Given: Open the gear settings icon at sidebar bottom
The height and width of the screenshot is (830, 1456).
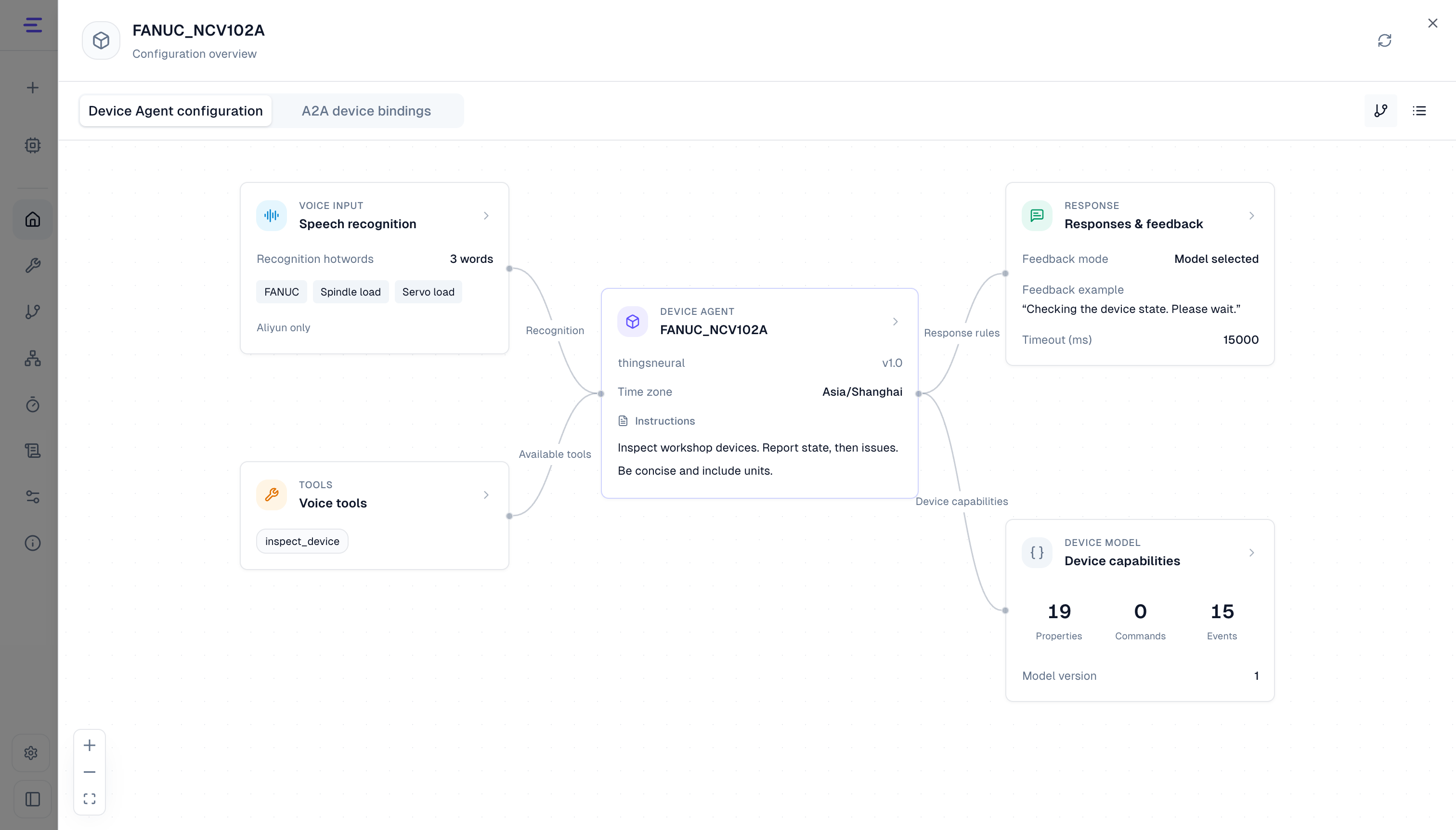Looking at the screenshot, I should click(x=31, y=753).
